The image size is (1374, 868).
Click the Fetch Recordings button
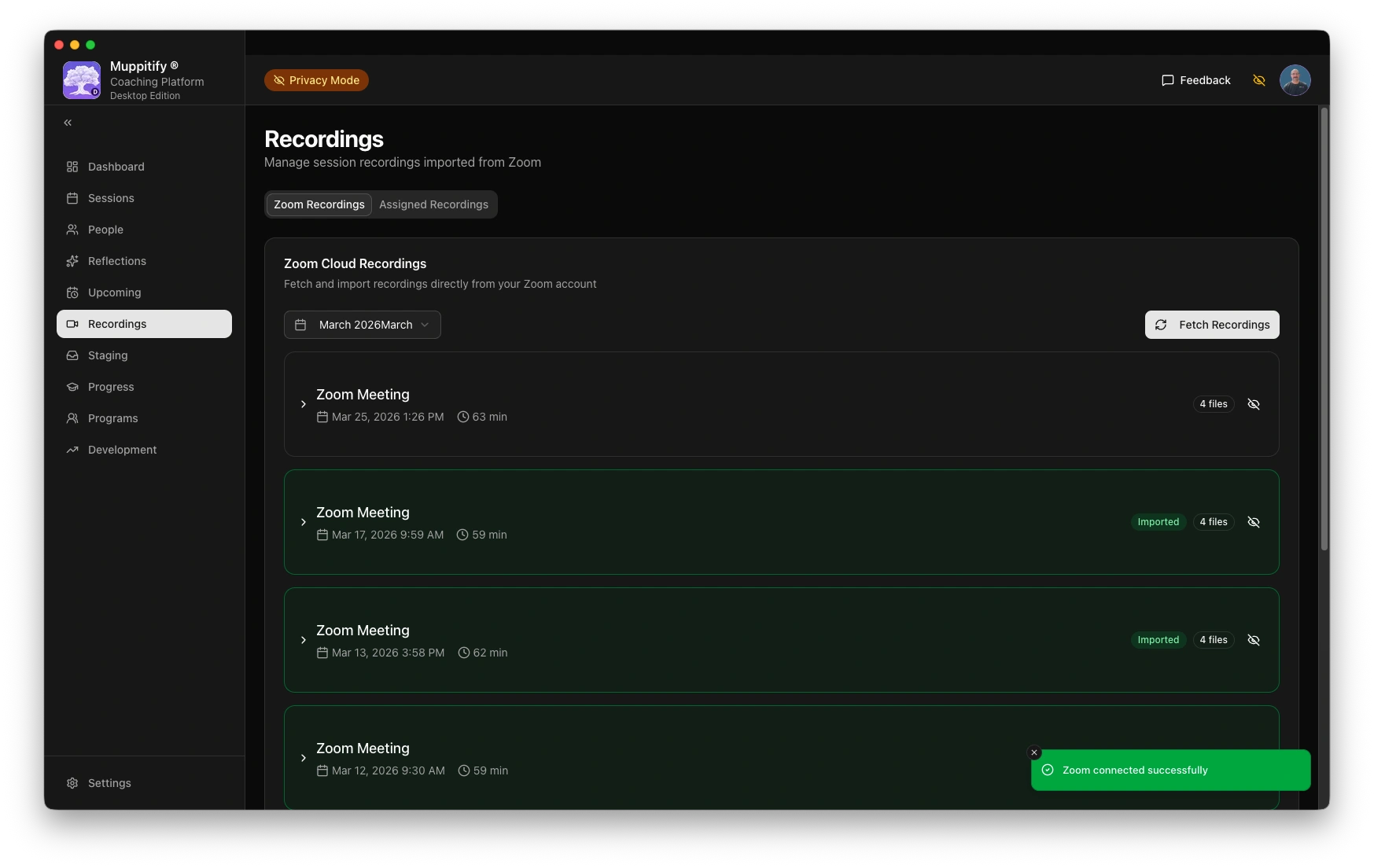1211,325
